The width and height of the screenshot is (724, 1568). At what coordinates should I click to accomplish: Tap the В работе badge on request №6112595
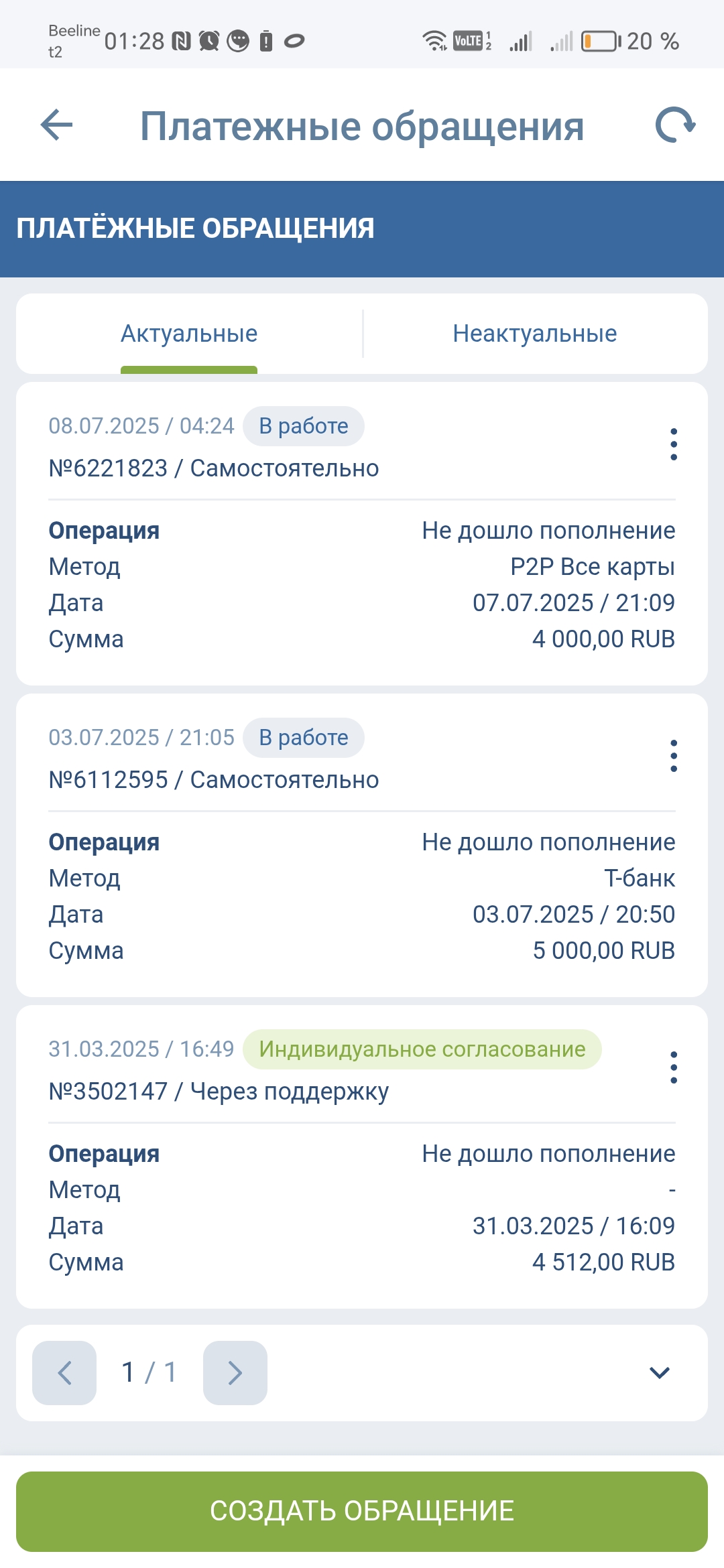tap(303, 738)
